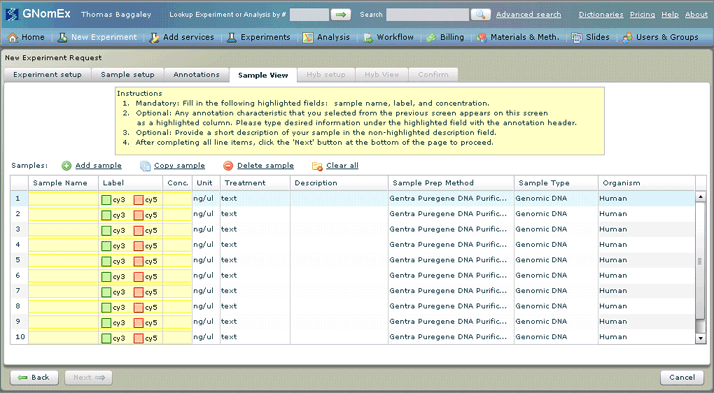714x393 pixels.
Task: Click the Conc. cell in row 2
Action: pos(178,214)
